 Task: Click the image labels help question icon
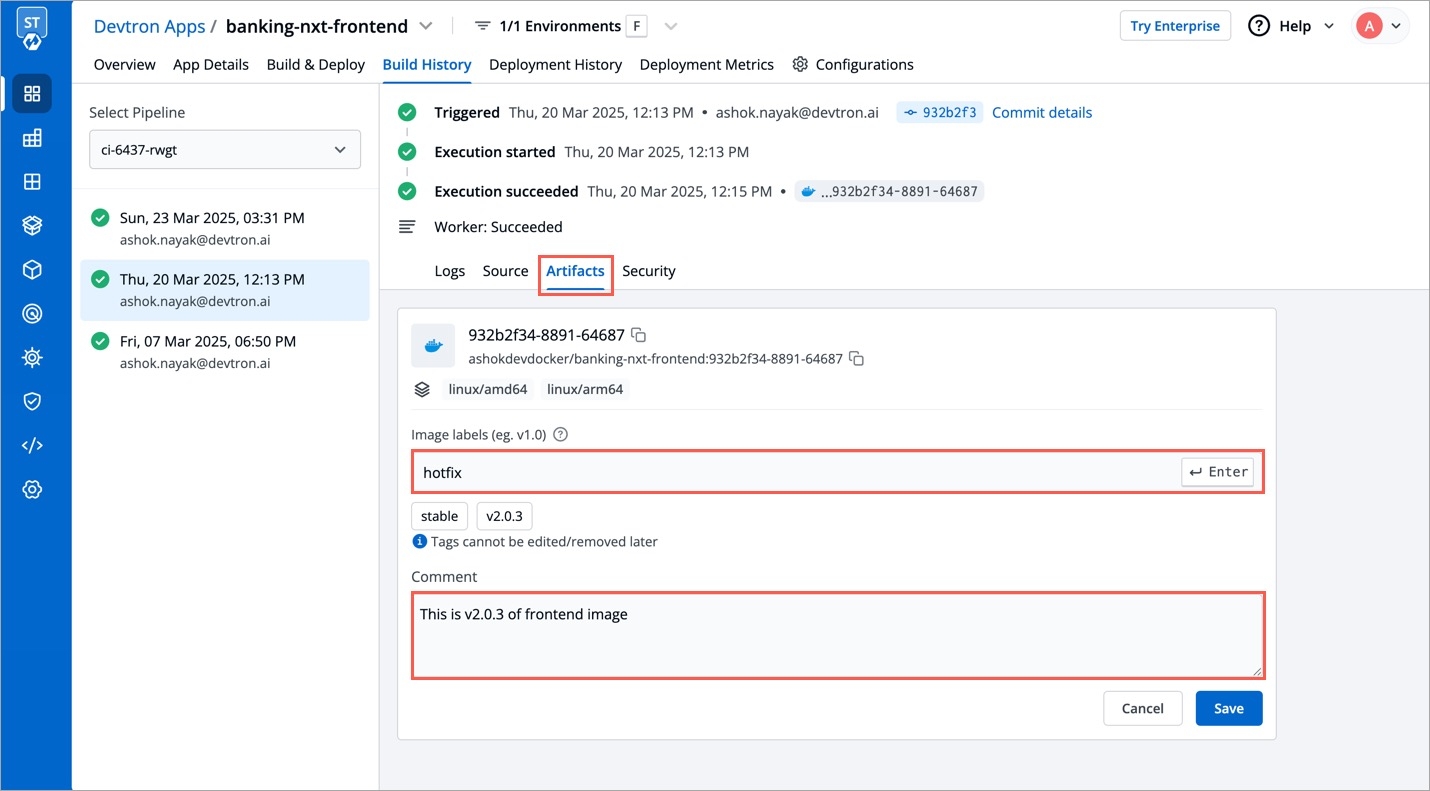point(561,434)
